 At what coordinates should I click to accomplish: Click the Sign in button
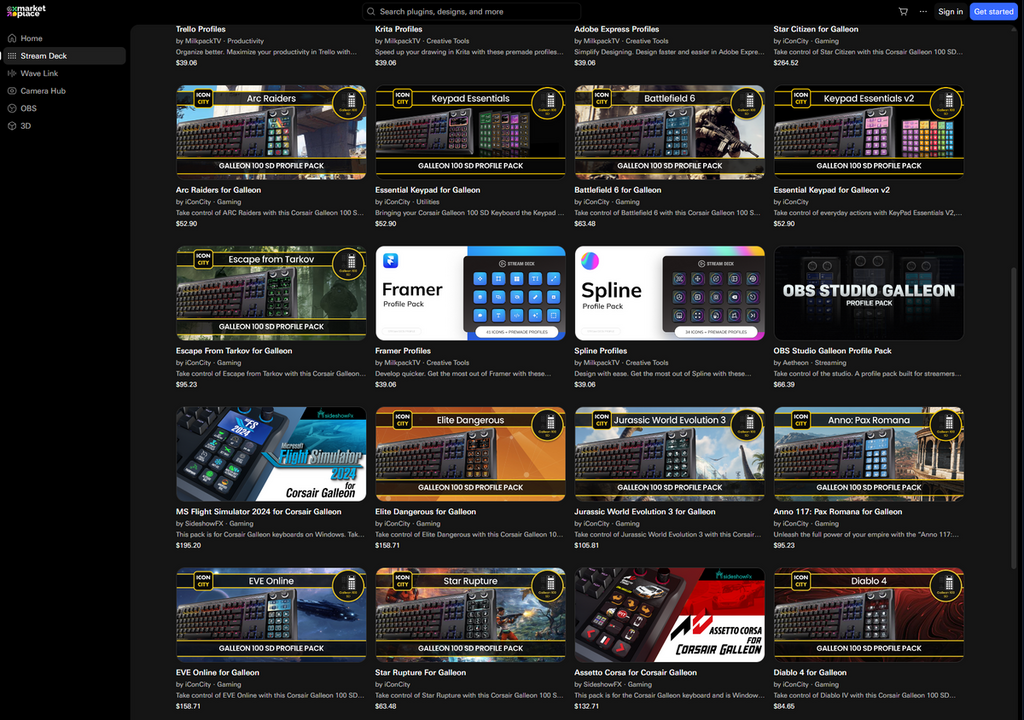click(950, 11)
